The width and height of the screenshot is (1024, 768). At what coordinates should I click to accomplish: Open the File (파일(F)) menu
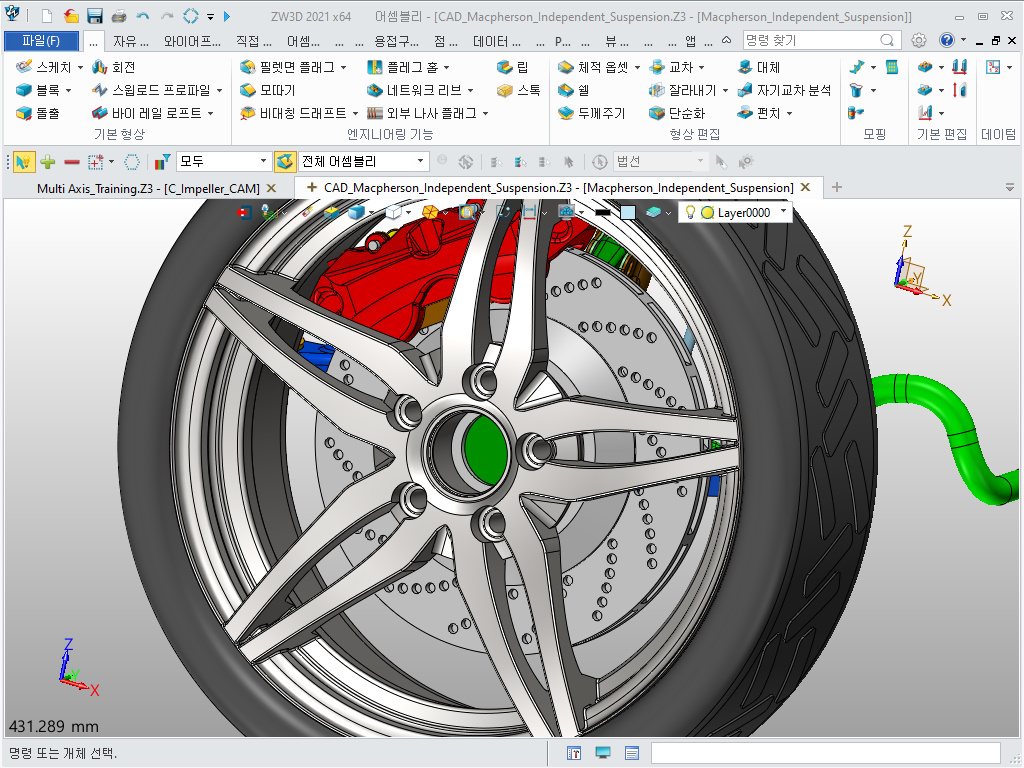click(x=41, y=40)
